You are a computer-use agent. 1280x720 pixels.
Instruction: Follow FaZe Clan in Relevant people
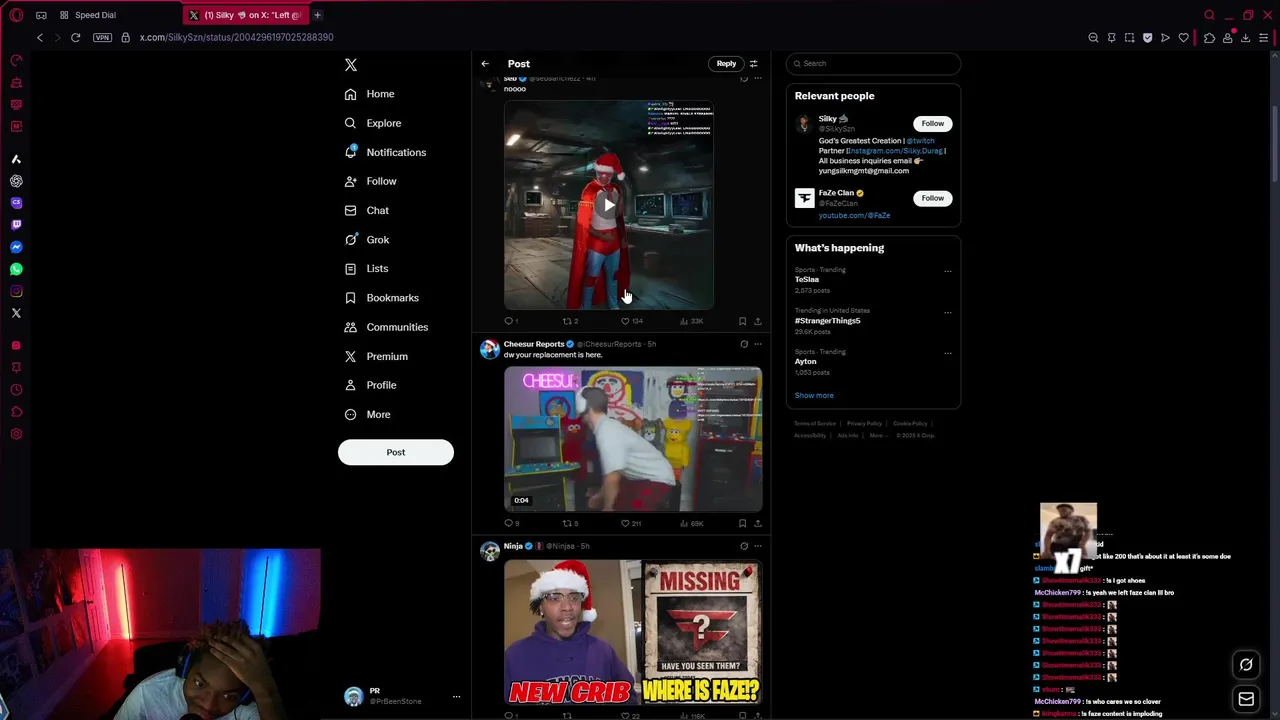tap(932, 198)
